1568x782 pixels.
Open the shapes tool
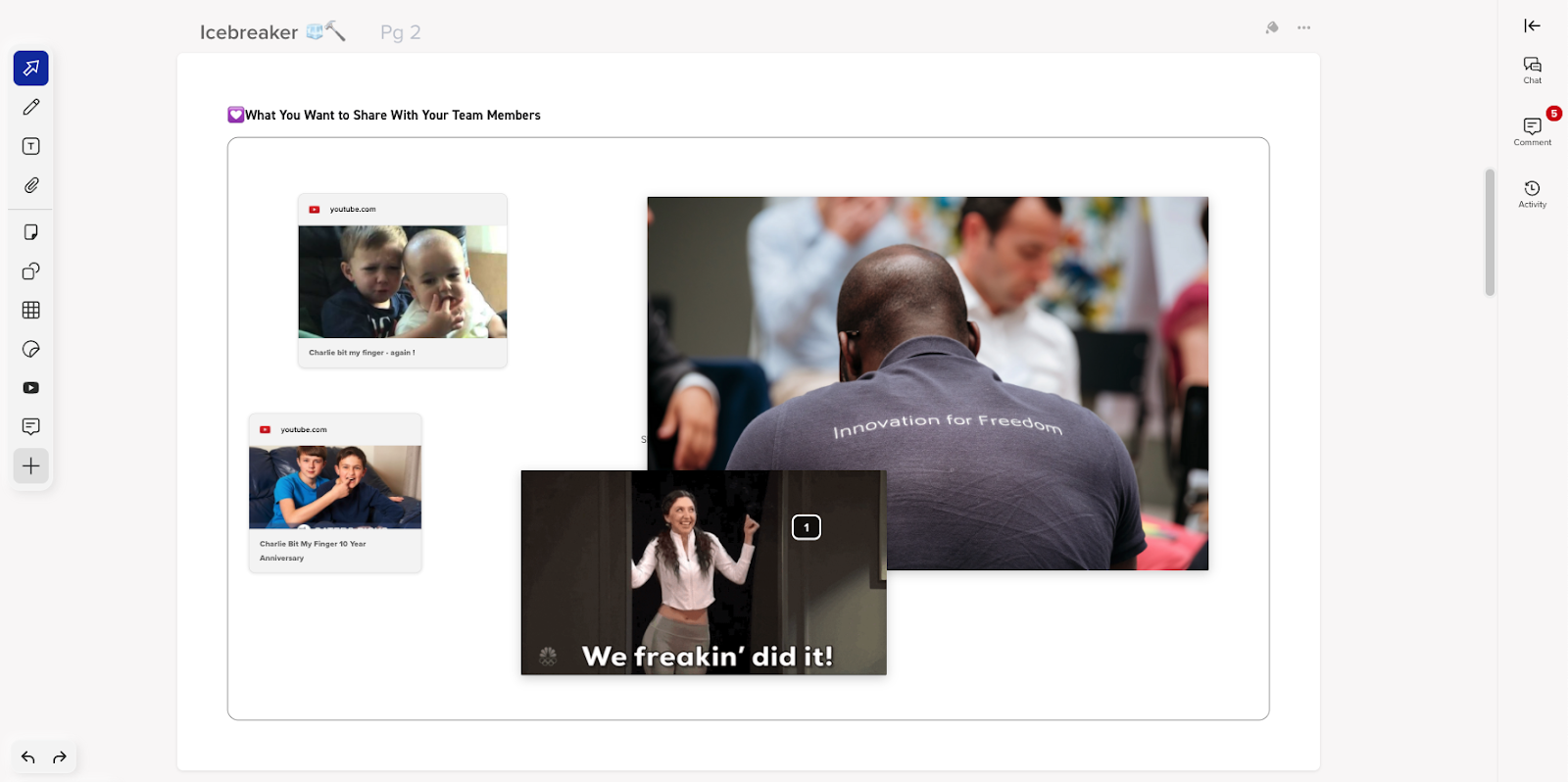coord(31,271)
